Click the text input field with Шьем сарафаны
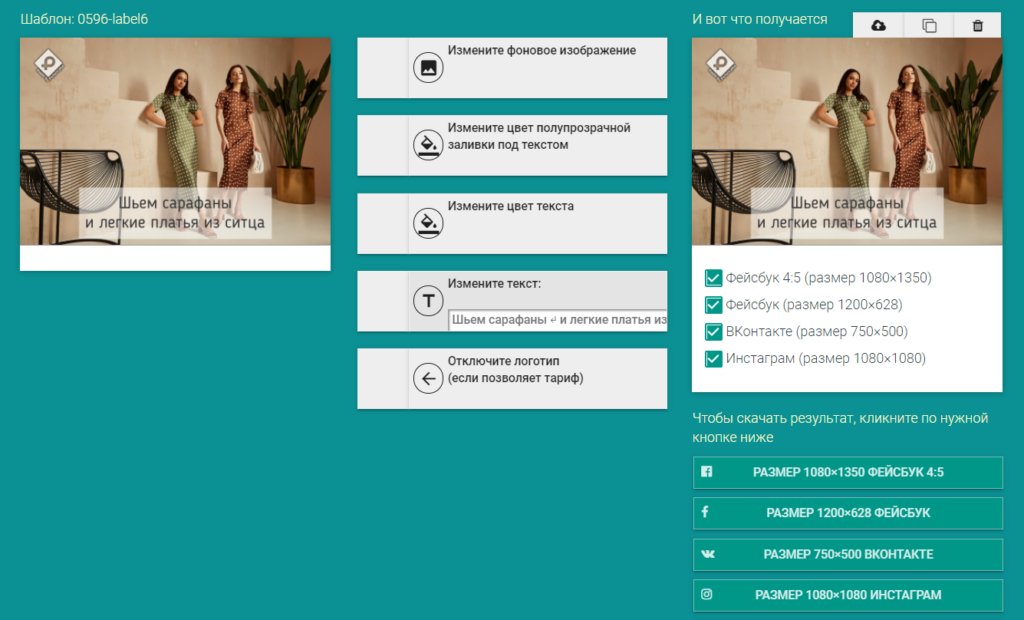This screenshot has height=620, width=1024. 557,320
